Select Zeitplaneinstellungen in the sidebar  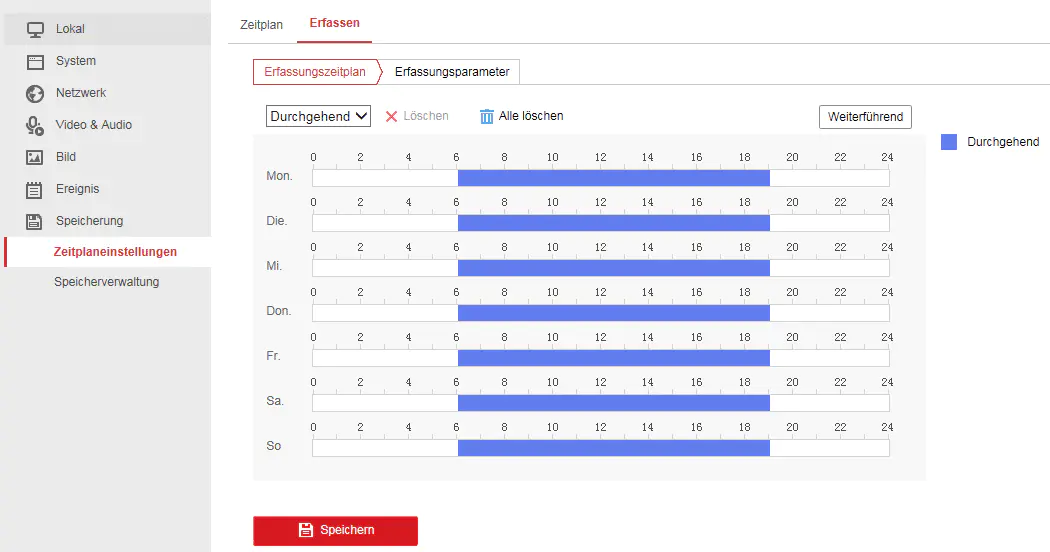click(x=115, y=252)
